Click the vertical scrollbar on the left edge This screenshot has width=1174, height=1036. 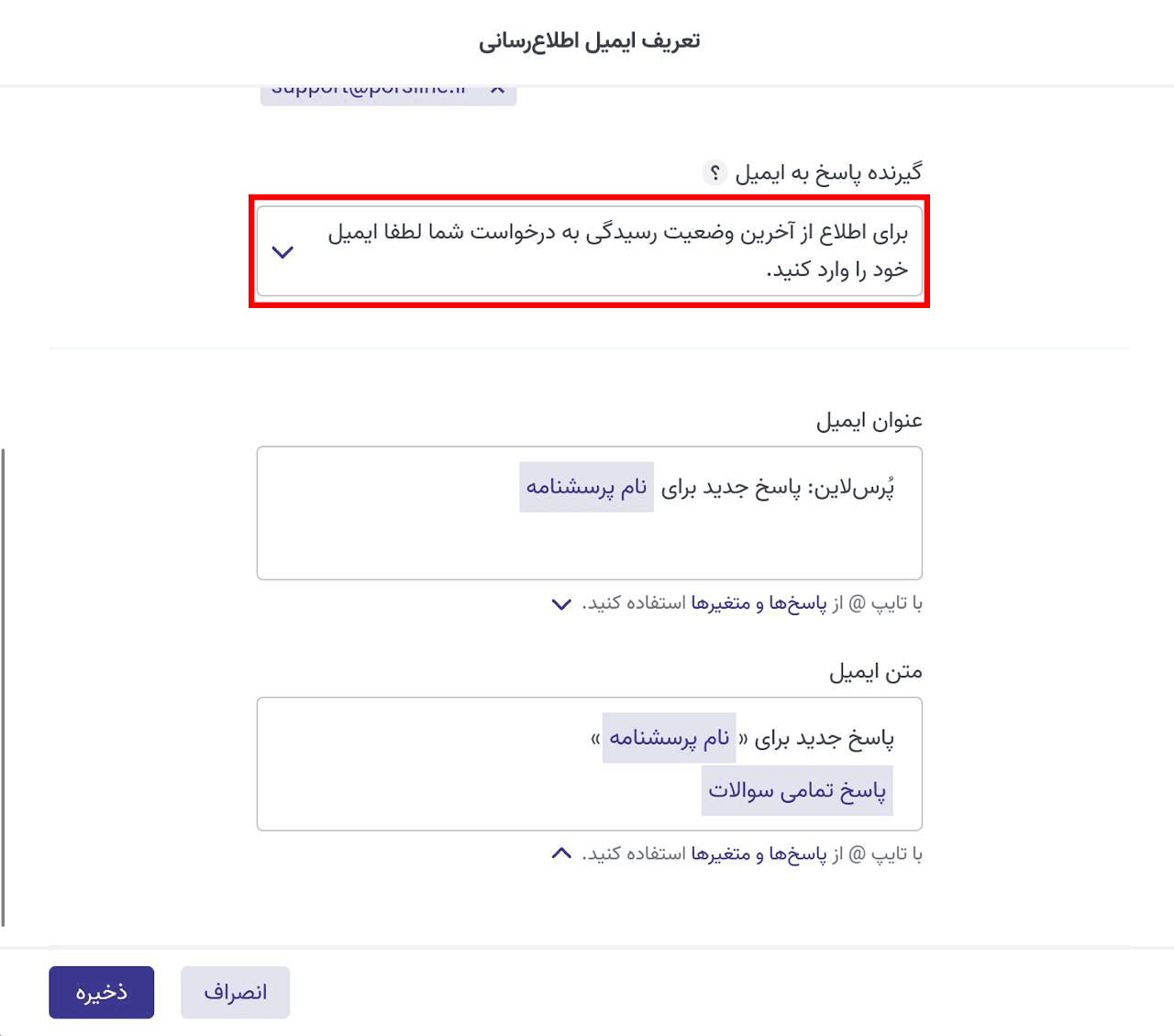coord(4,688)
